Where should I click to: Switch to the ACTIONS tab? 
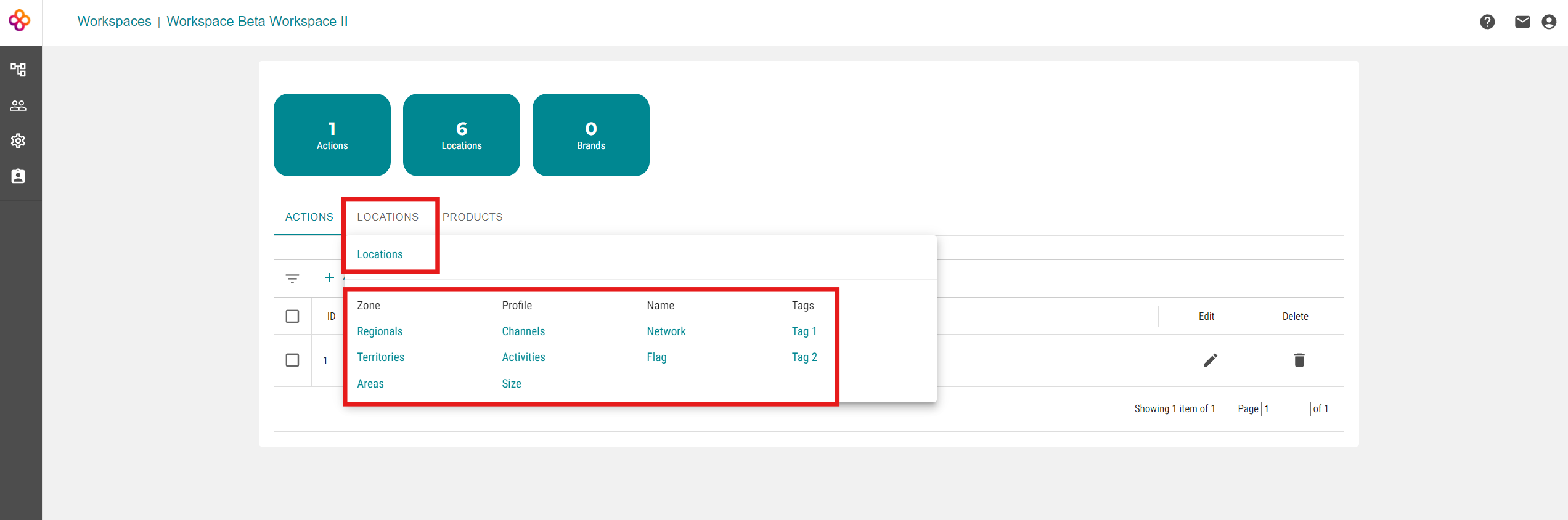[x=309, y=217]
